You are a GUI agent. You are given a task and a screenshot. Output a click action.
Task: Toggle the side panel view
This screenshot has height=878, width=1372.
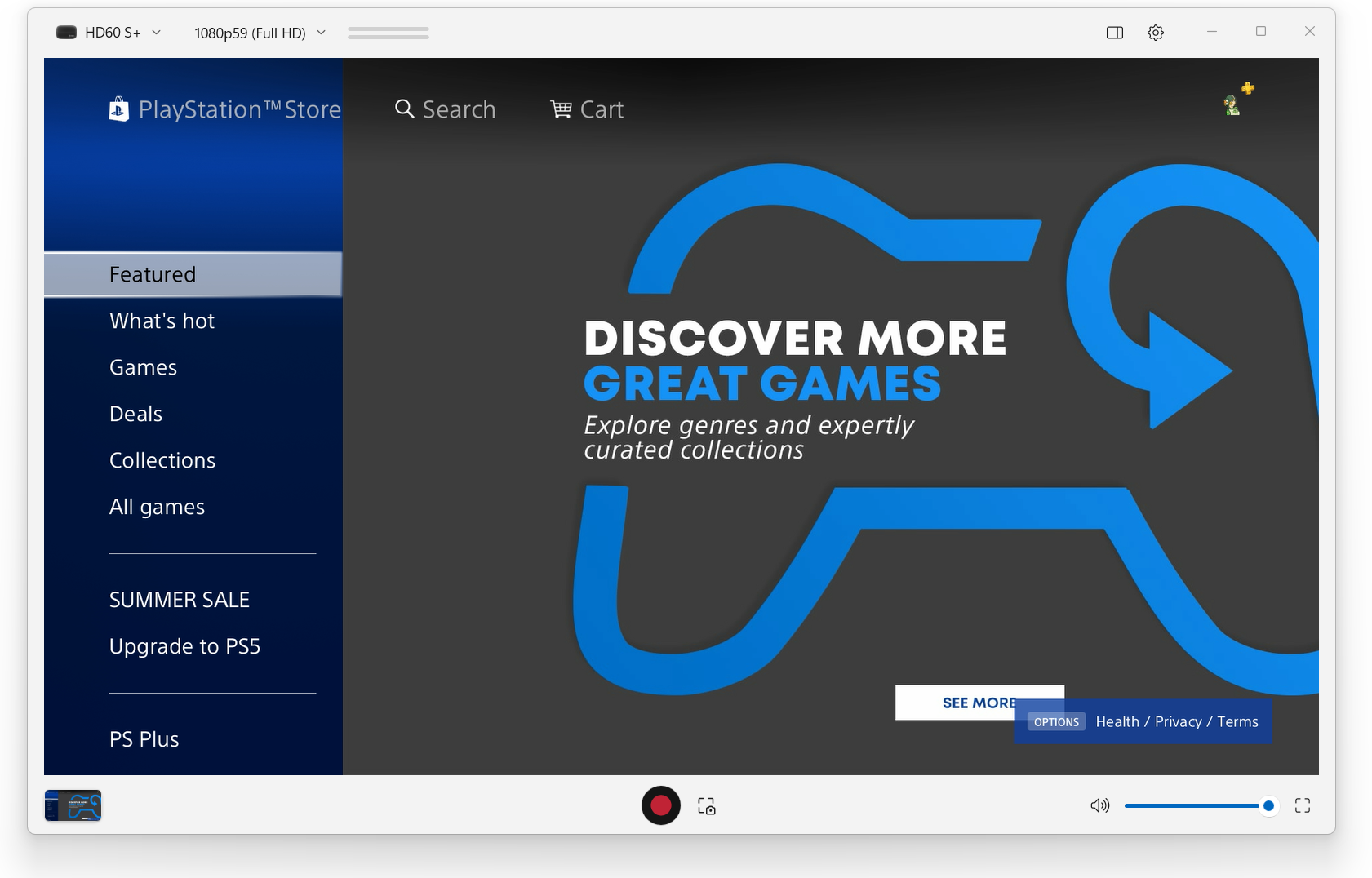[1113, 32]
